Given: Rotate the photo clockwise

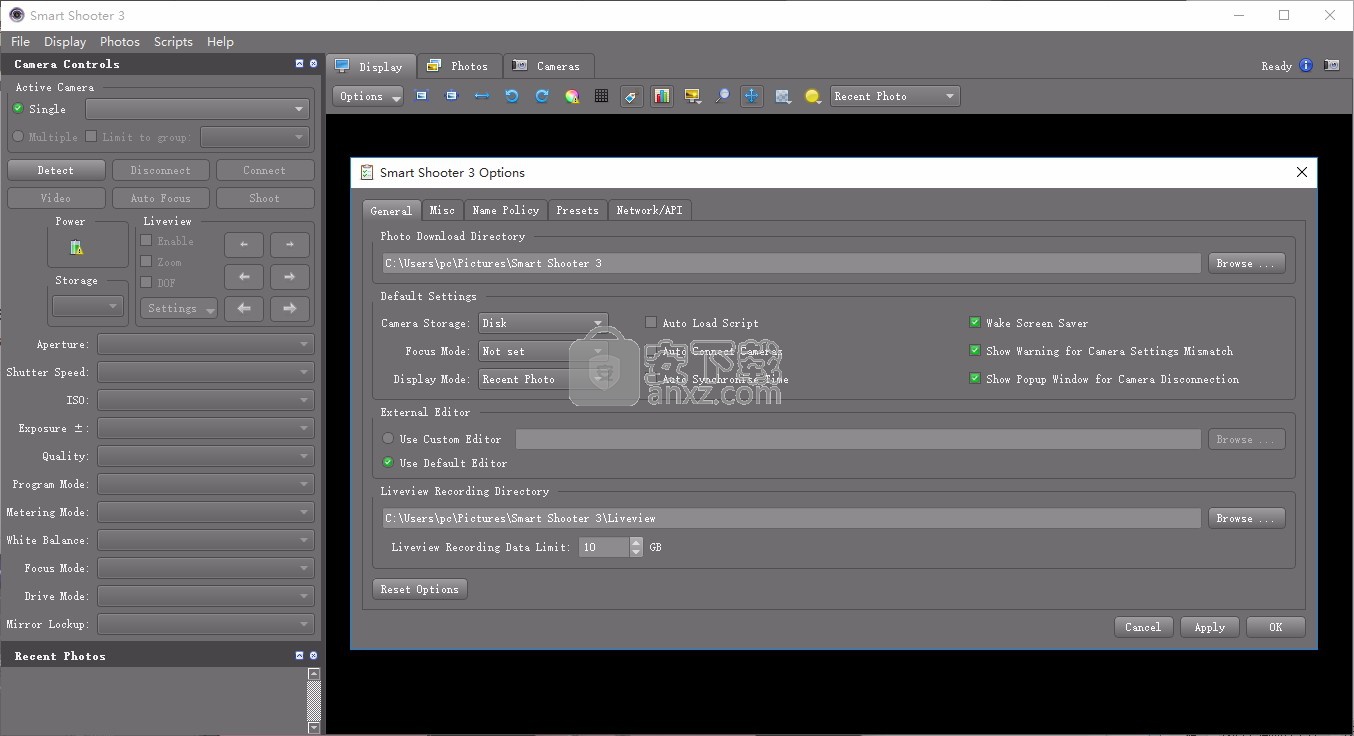Looking at the screenshot, I should [x=542, y=96].
